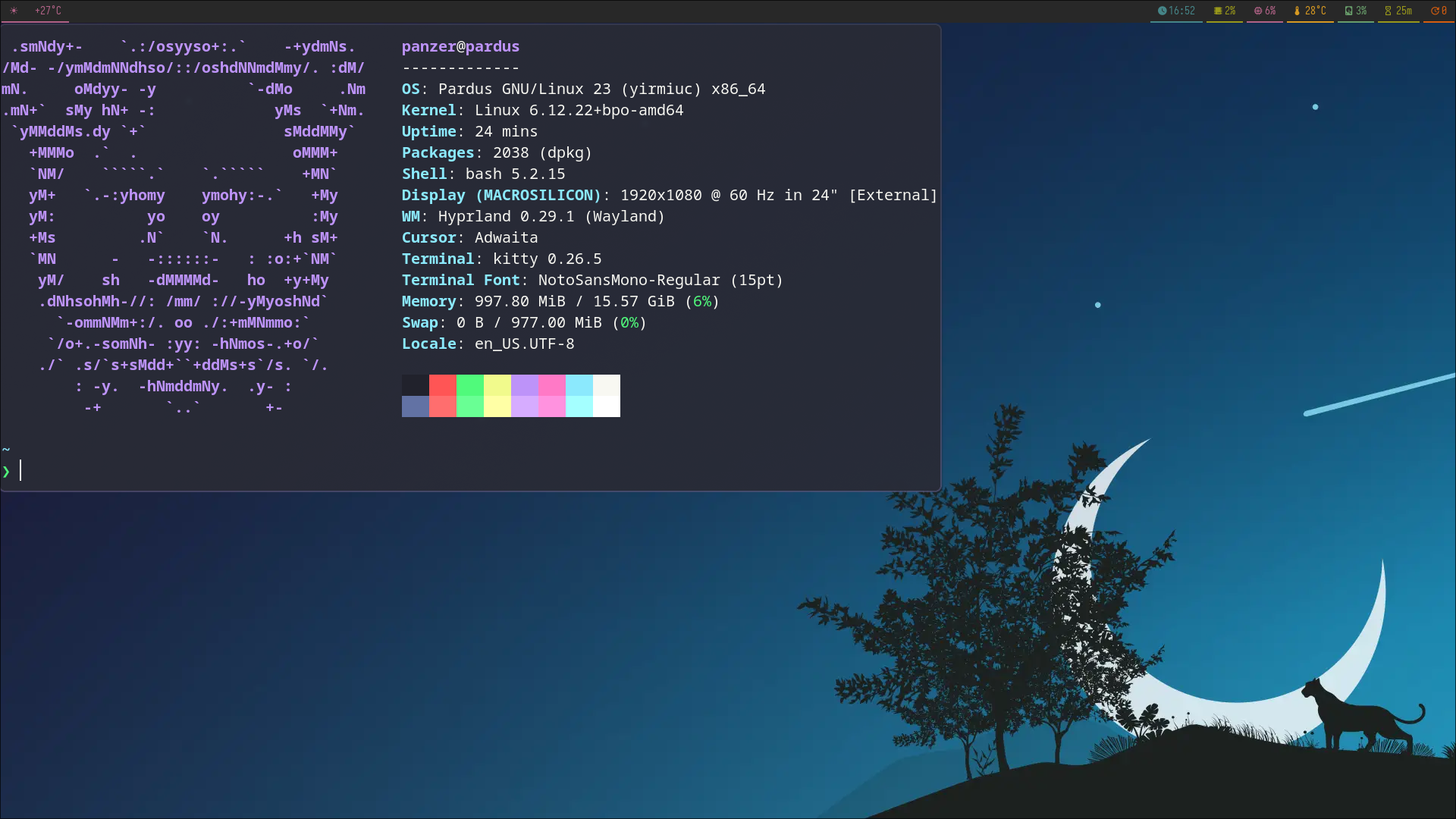Select the top-row cyan color block
The width and height of the screenshot is (1456, 819).
point(579,385)
